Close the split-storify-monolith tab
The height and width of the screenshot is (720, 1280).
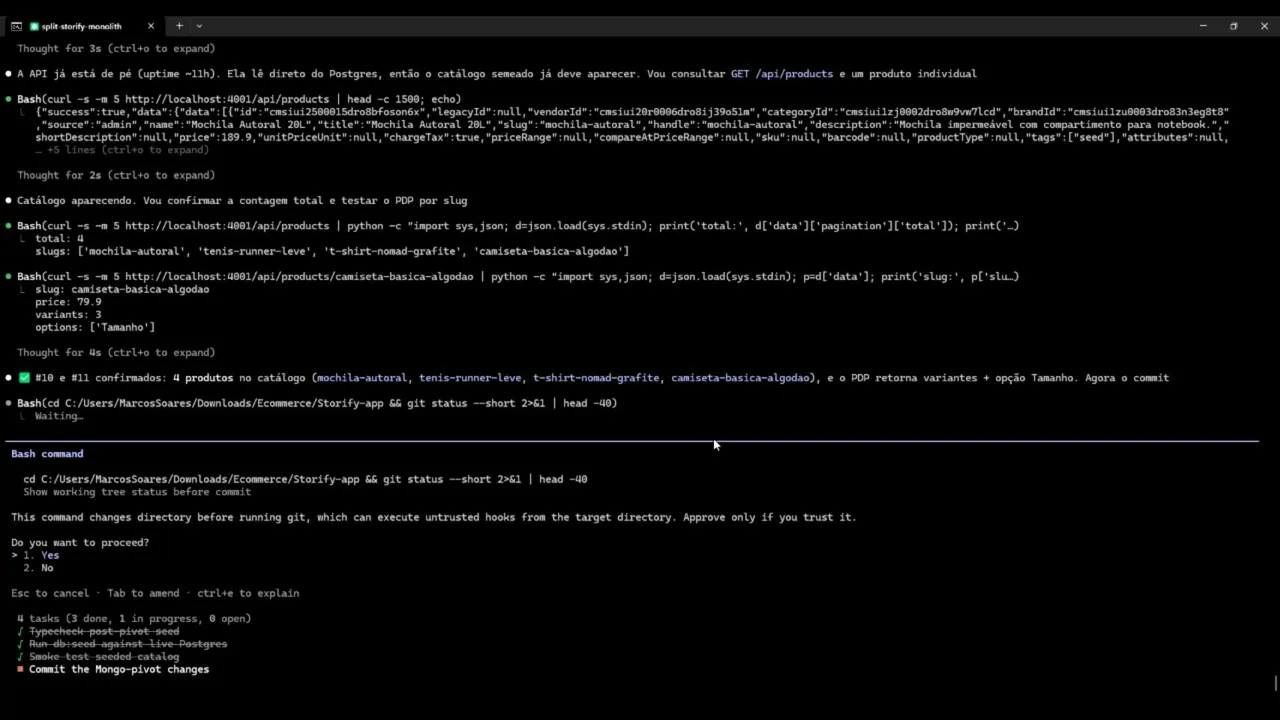pyautogui.click(x=151, y=26)
